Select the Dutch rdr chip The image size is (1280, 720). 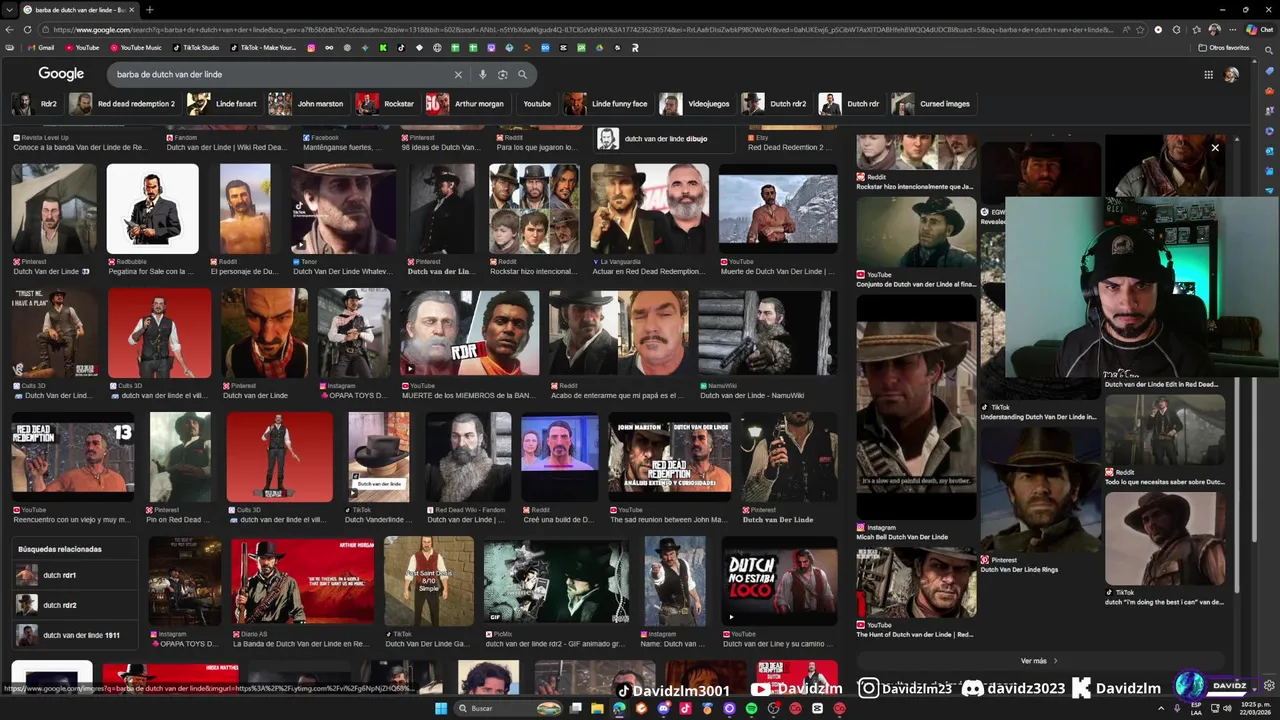tap(850, 104)
